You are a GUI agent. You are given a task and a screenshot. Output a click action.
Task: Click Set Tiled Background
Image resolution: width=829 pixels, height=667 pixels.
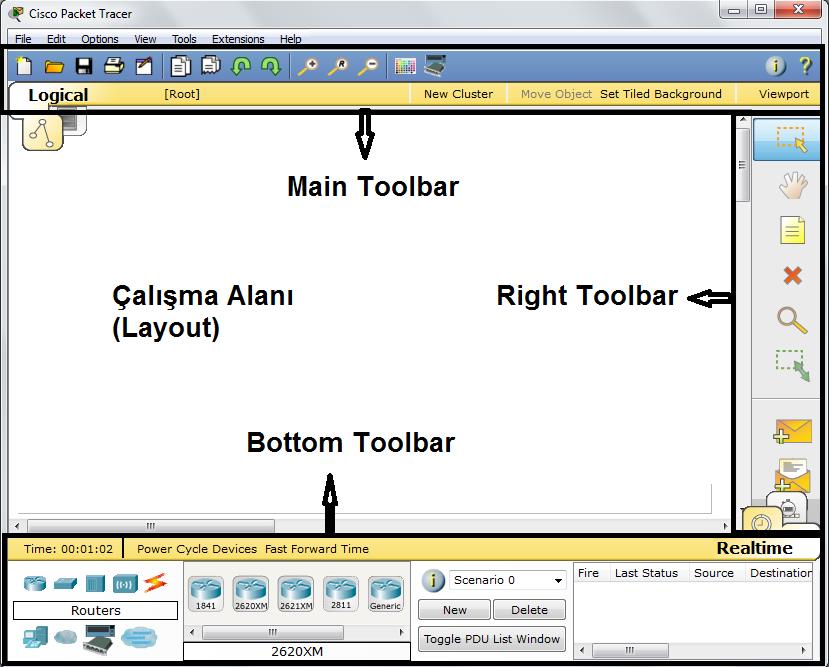(661, 94)
